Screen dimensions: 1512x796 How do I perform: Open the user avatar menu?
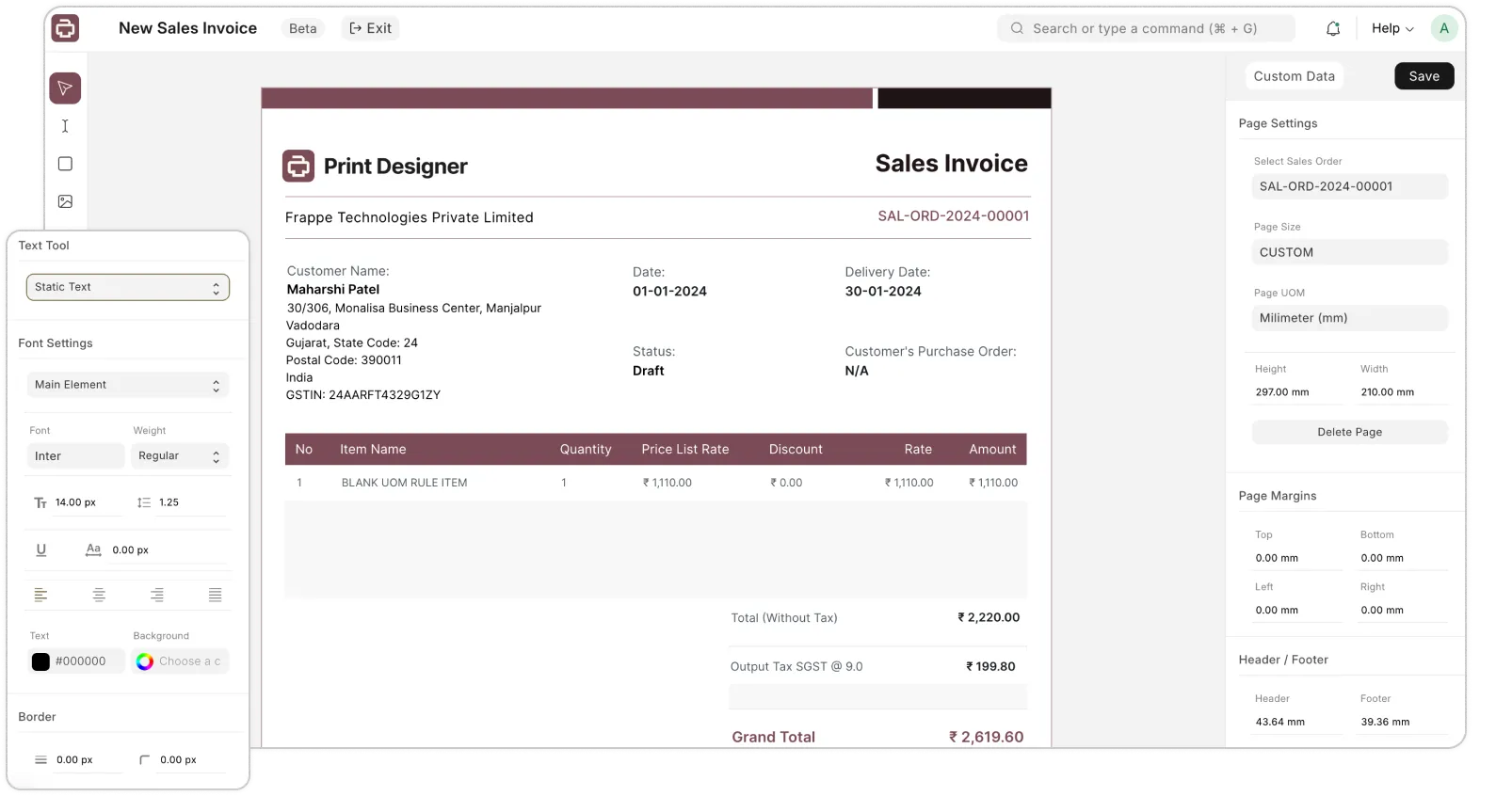(1443, 28)
